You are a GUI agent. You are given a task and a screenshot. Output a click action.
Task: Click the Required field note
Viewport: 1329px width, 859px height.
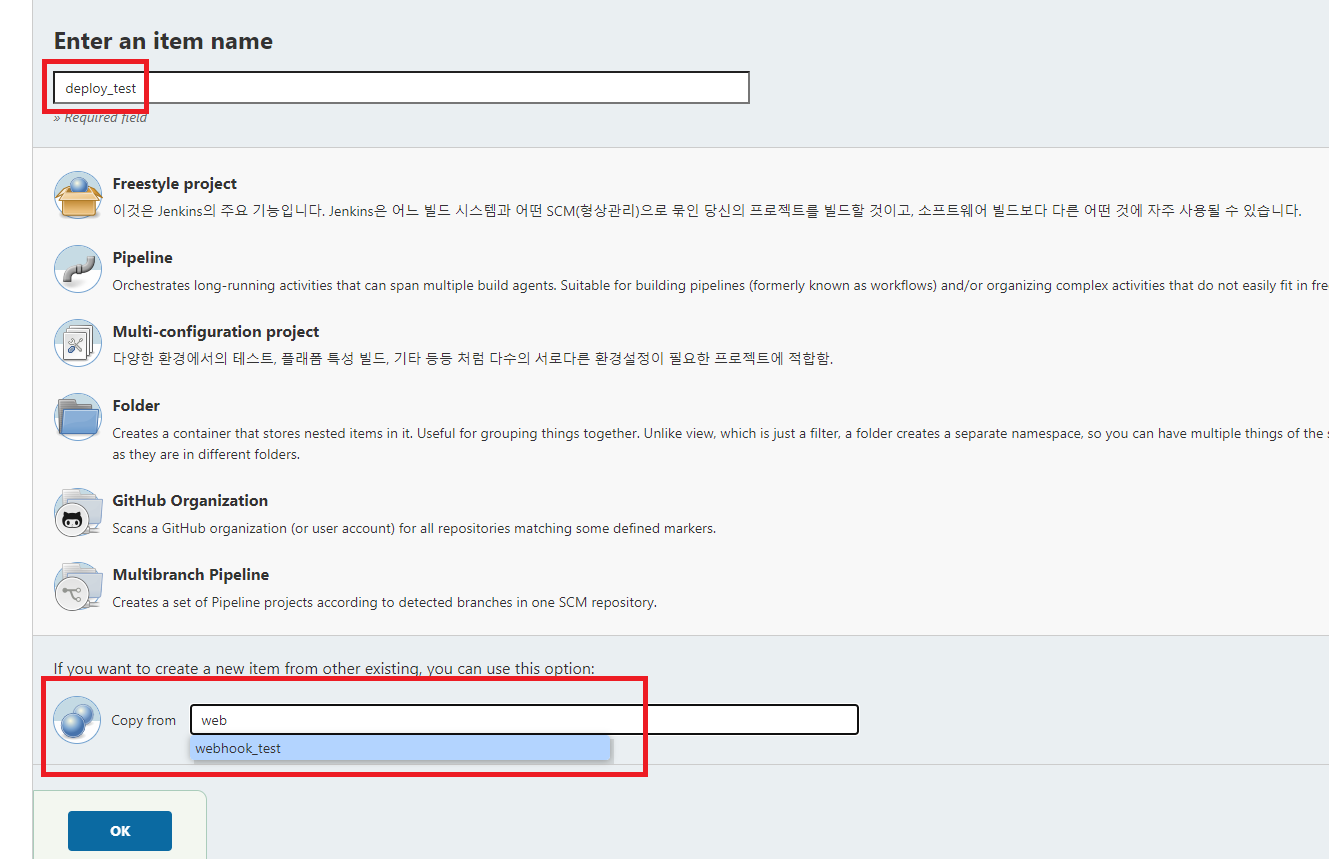pos(100,118)
